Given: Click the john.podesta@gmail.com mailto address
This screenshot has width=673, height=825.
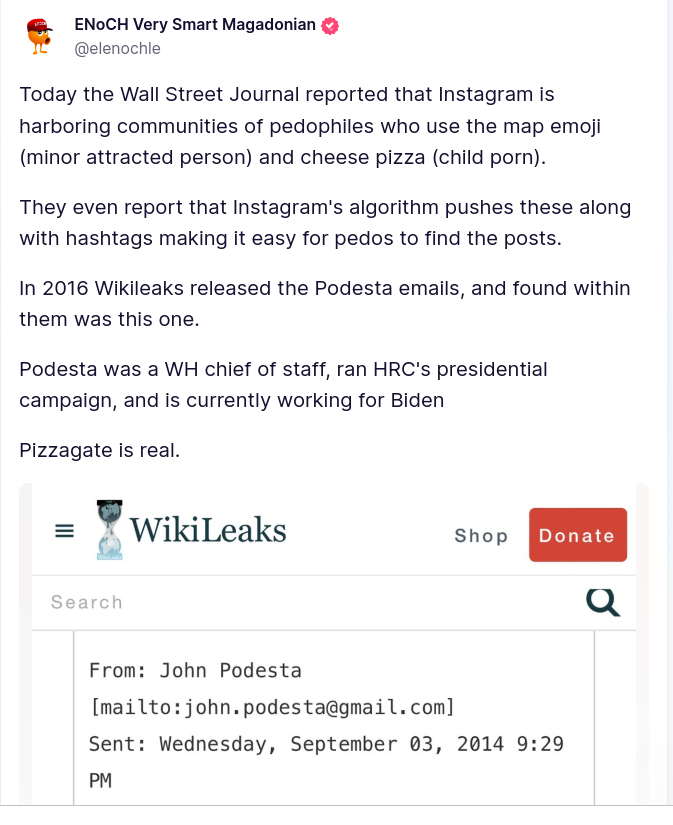Looking at the screenshot, I should click(272, 707).
